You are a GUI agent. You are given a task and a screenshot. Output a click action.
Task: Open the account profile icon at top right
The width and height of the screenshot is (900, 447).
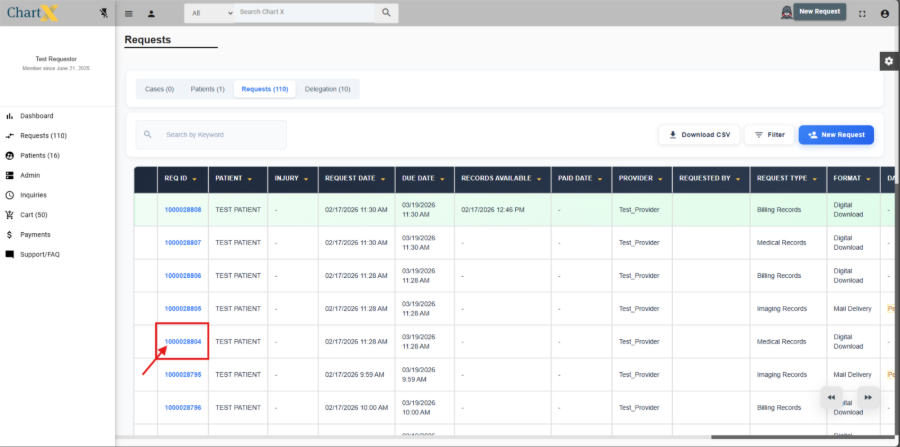point(885,13)
